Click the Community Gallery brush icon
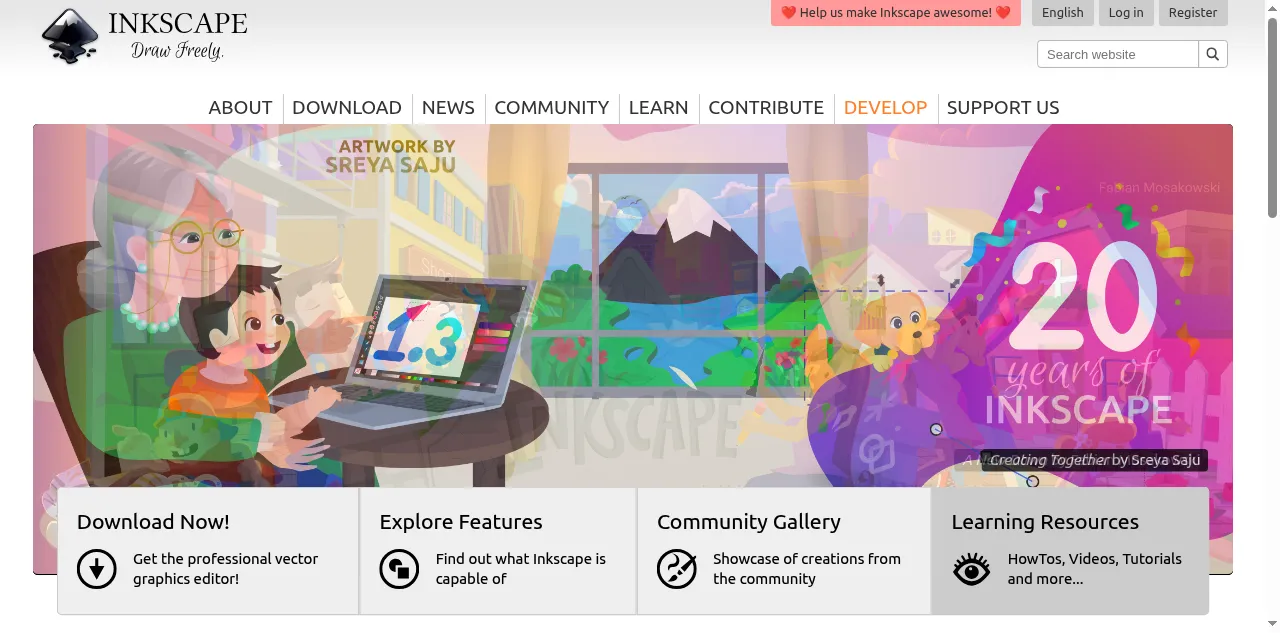 point(677,569)
